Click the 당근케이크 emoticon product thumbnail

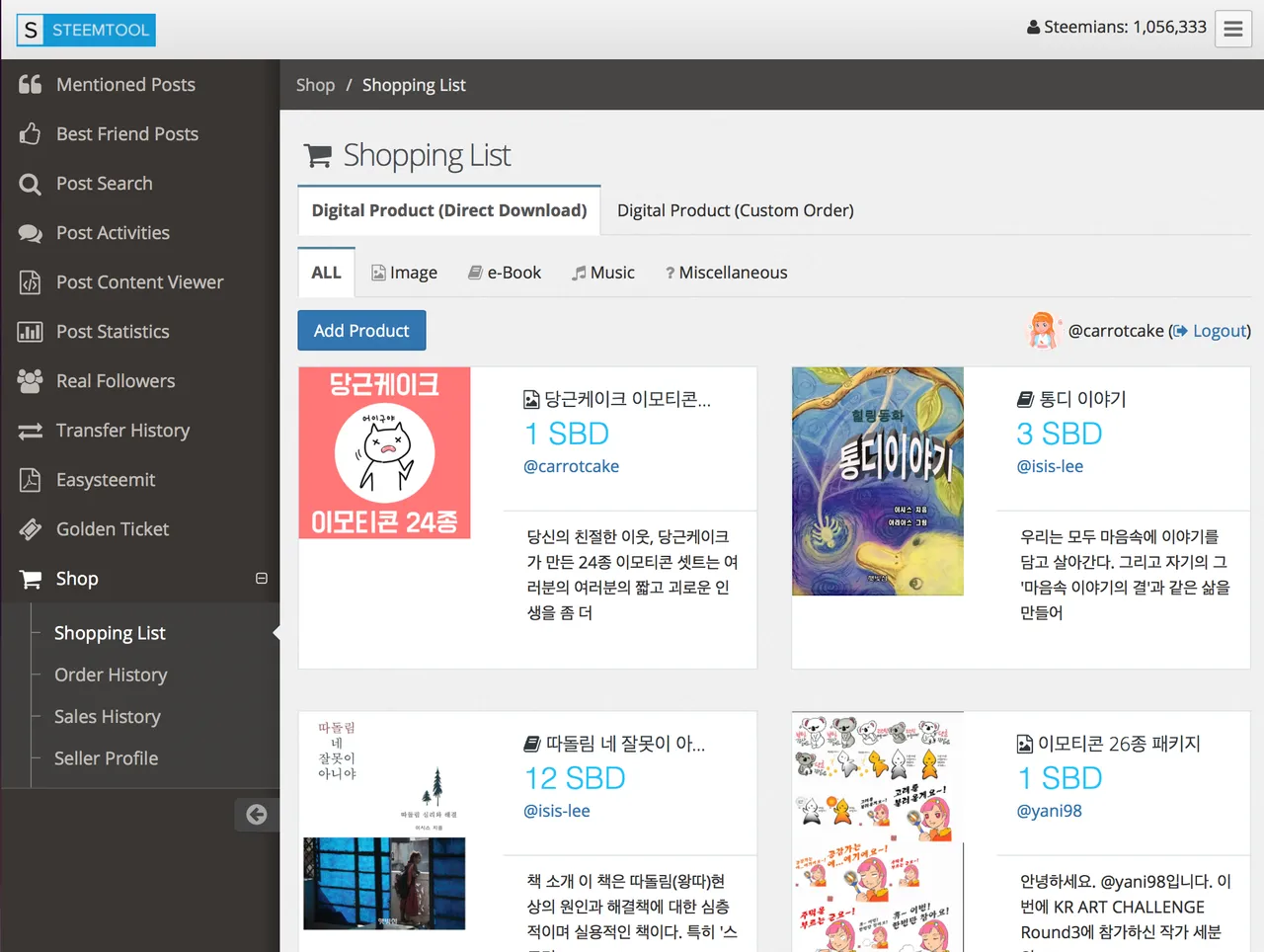[384, 453]
